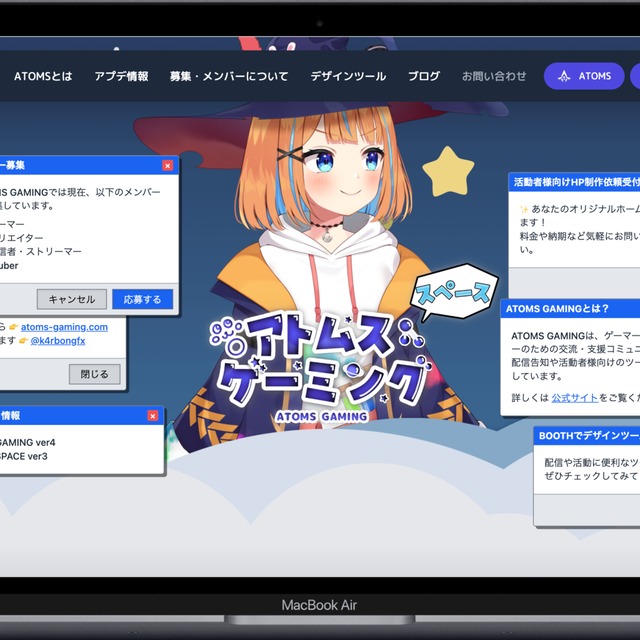The image size is (640, 640).
Task: Click the 閉じる button
Action: click(x=95, y=374)
